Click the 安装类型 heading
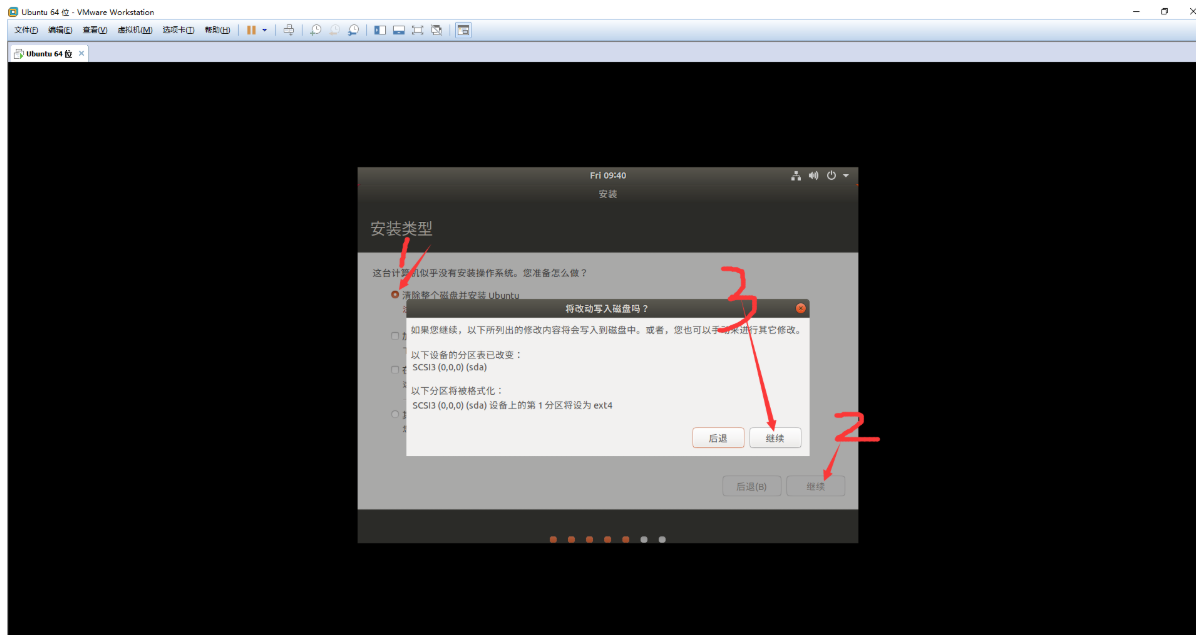The image size is (1196, 635). pyautogui.click(x=401, y=229)
